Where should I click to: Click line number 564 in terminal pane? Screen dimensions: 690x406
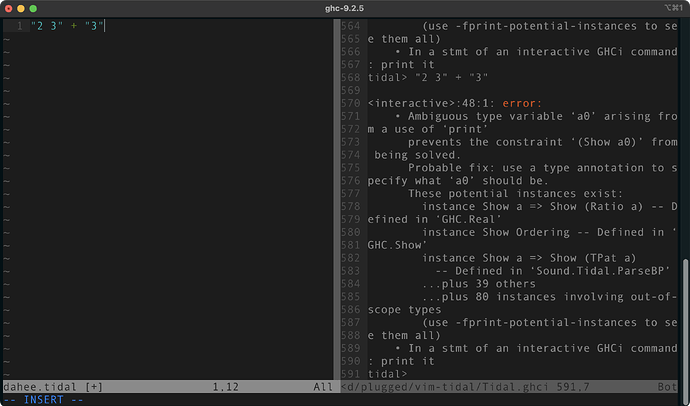point(351,26)
